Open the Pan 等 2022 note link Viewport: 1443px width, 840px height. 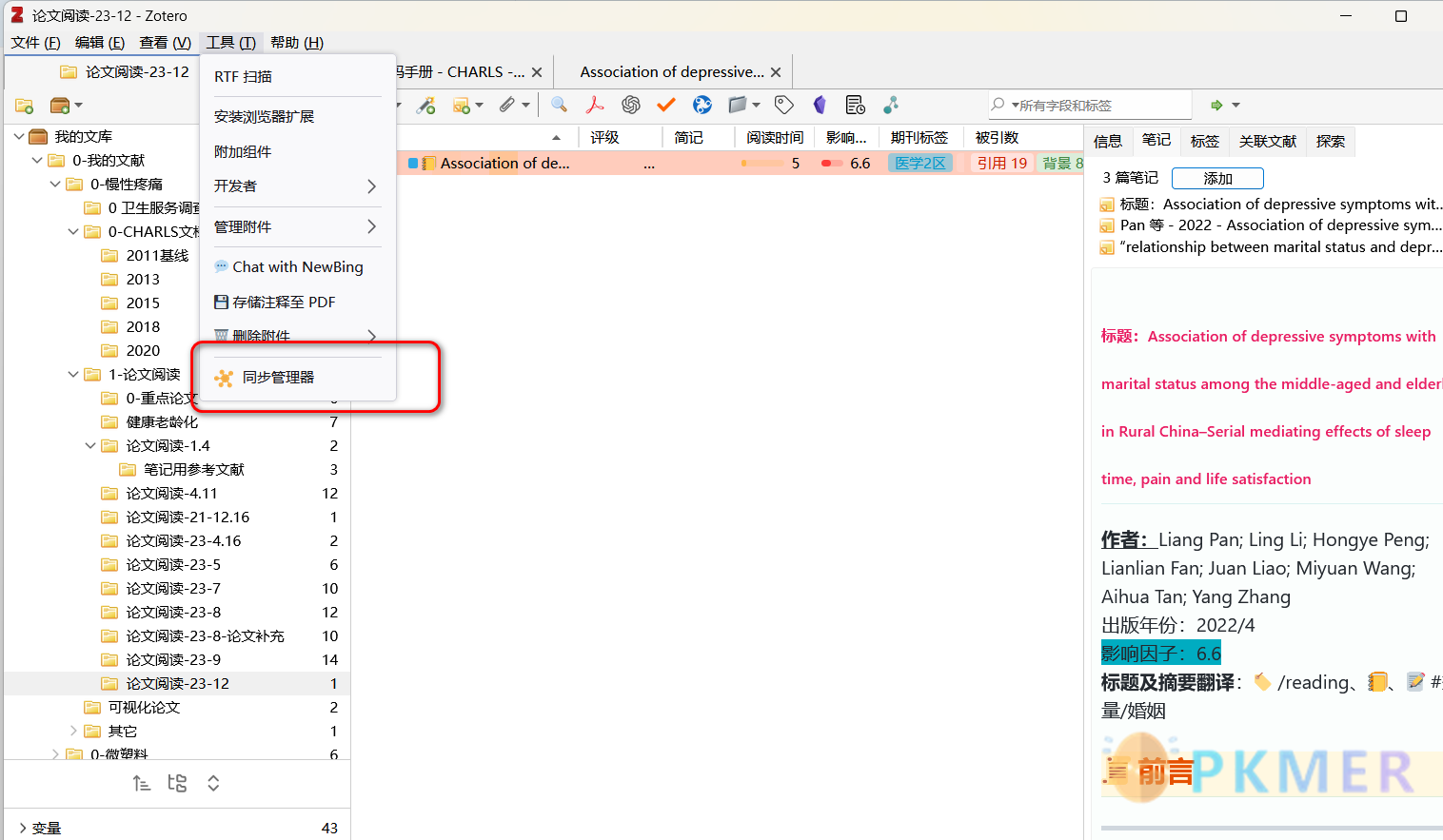click(x=1279, y=225)
